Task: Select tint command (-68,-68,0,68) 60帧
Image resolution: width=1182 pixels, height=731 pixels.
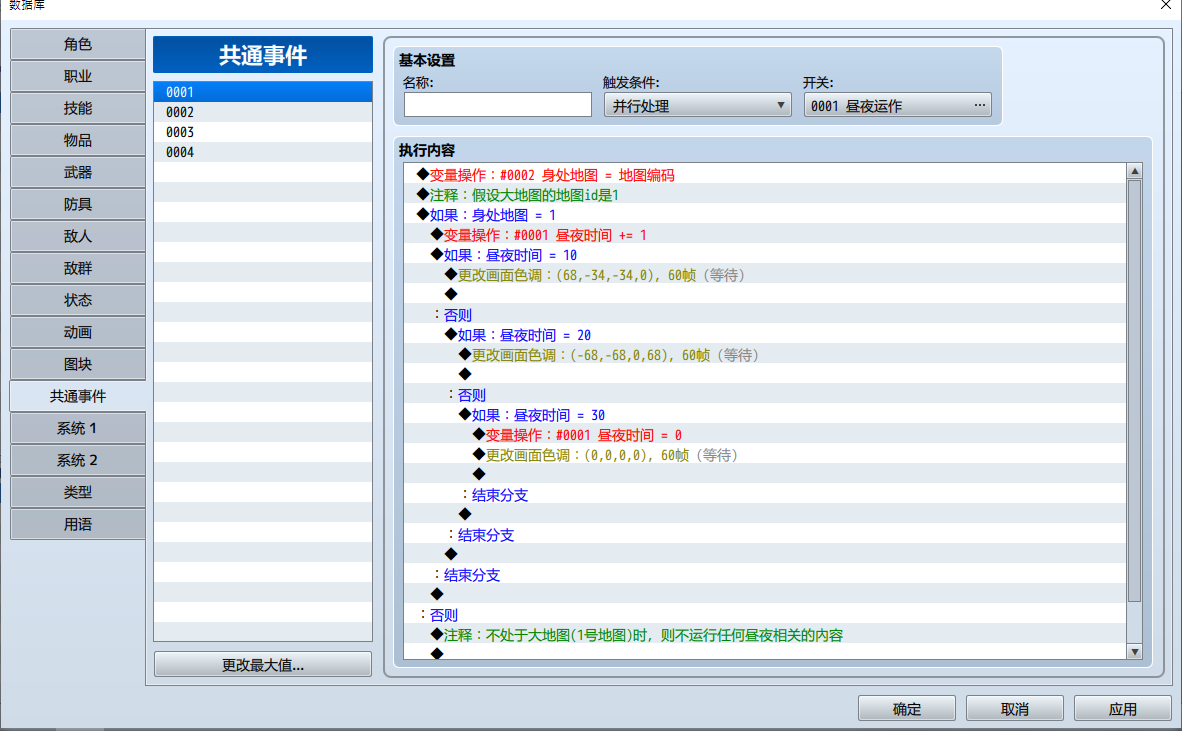Action: point(764,355)
